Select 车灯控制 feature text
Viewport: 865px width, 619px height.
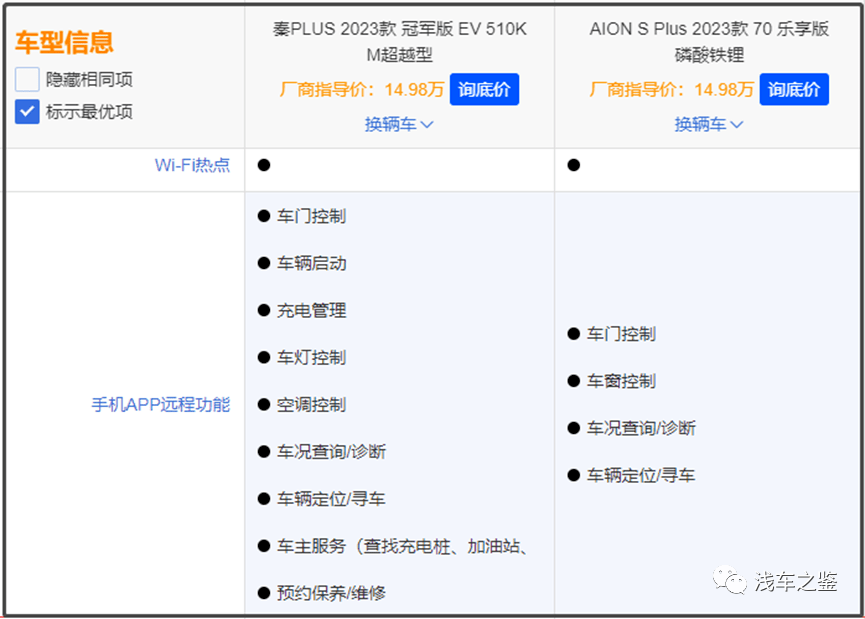(x=312, y=357)
